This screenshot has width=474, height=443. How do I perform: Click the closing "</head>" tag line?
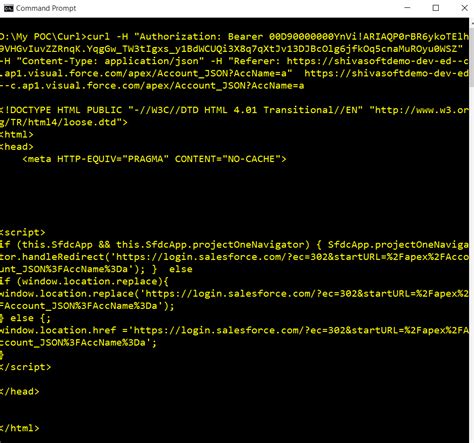pyautogui.click(x=20, y=392)
